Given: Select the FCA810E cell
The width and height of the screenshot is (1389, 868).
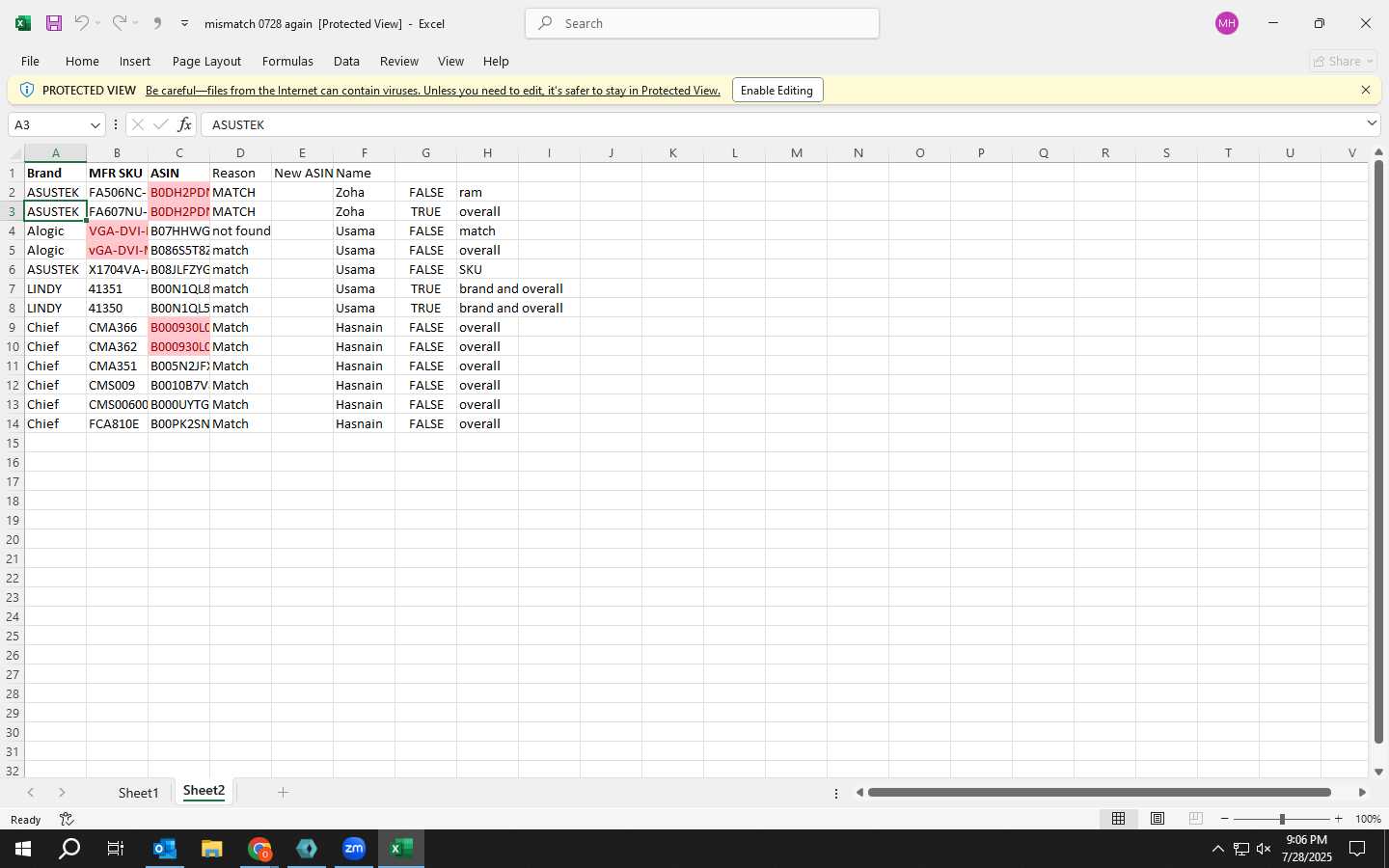Looking at the screenshot, I should tap(117, 423).
